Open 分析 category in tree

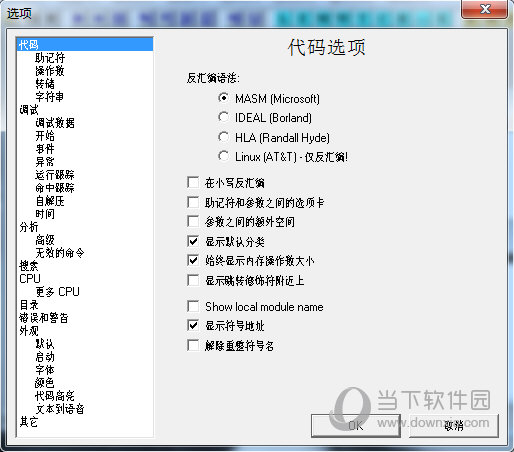pos(29,227)
